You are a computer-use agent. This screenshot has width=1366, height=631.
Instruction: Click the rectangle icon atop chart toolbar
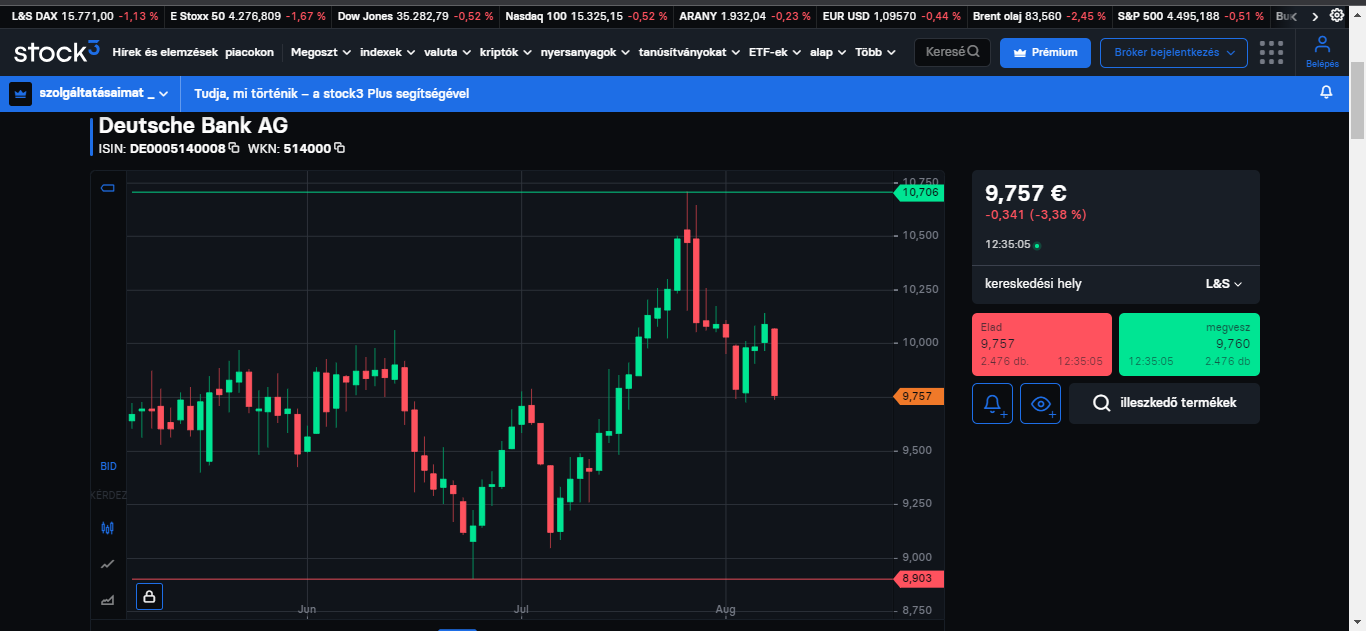pyautogui.click(x=108, y=188)
